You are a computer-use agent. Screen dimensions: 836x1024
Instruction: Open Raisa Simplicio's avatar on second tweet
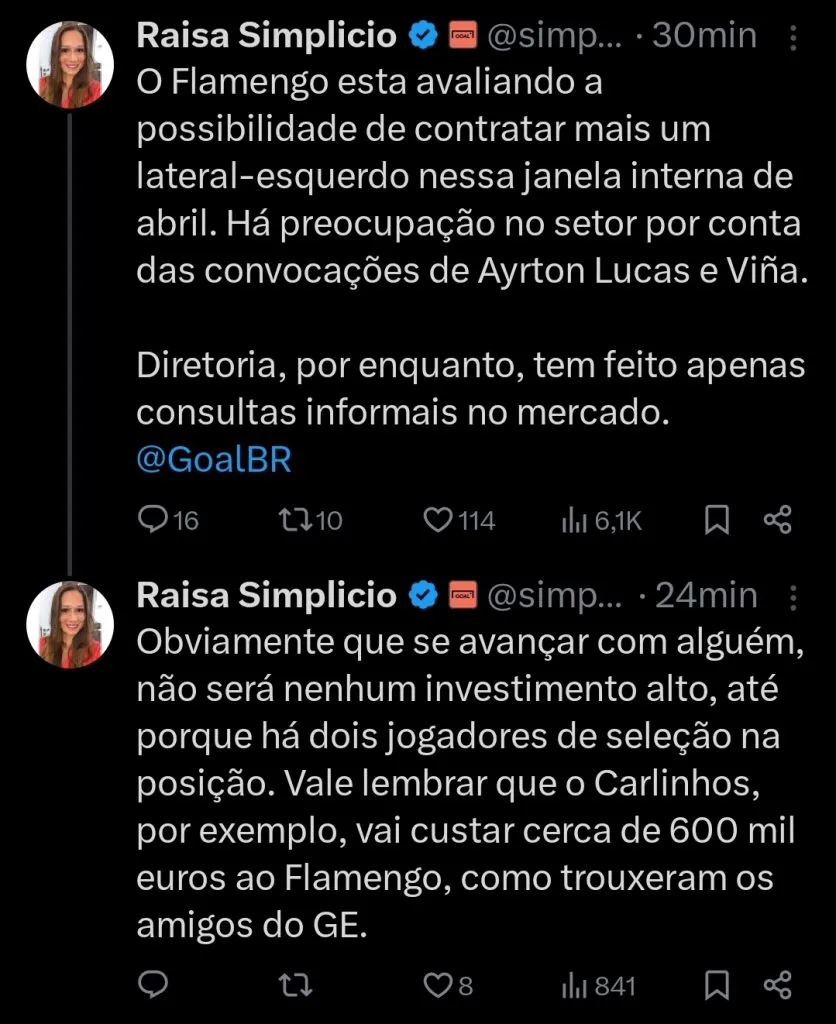pyautogui.click(x=70, y=624)
